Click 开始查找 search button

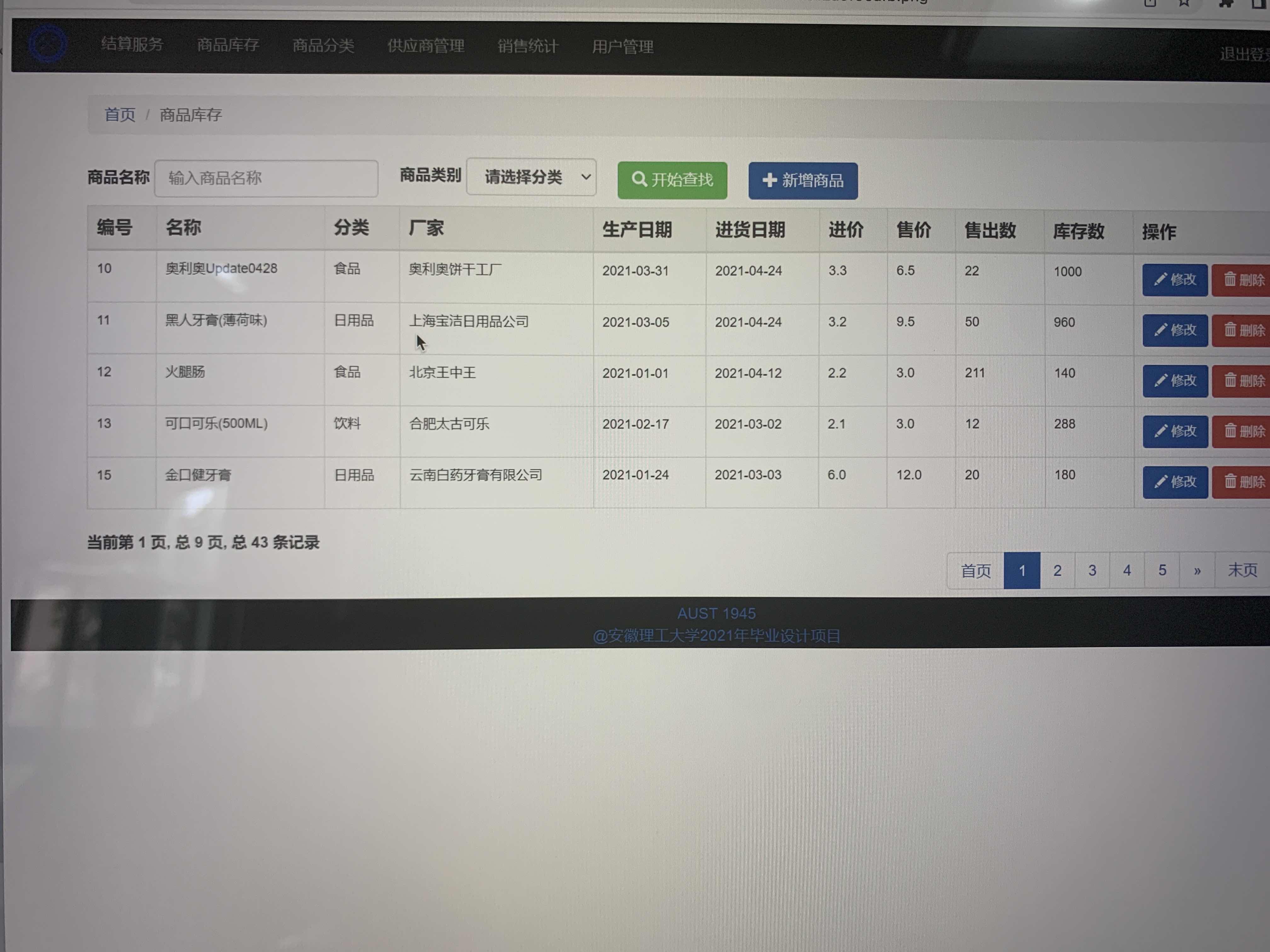[672, 180]
